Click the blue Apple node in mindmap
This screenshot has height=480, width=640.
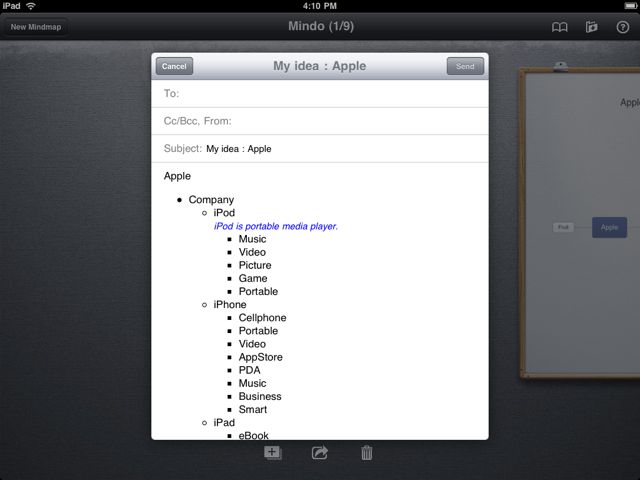(609, 227)
